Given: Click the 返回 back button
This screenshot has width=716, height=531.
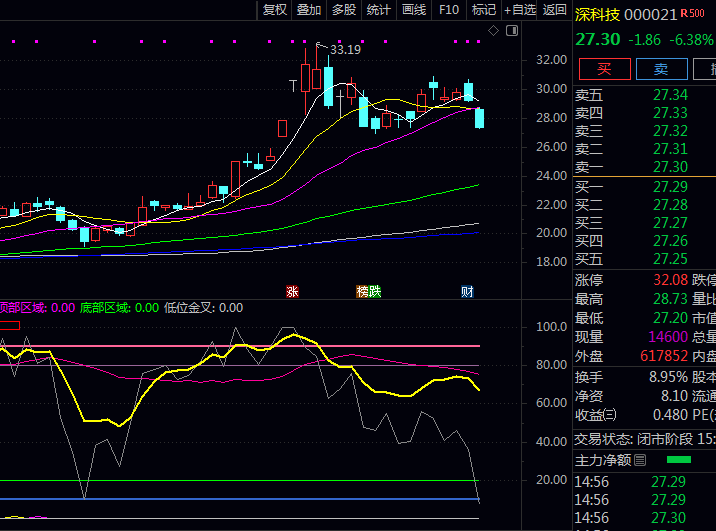Looking at the screenshot, I should pyautogui.click(x=554, y=10).
